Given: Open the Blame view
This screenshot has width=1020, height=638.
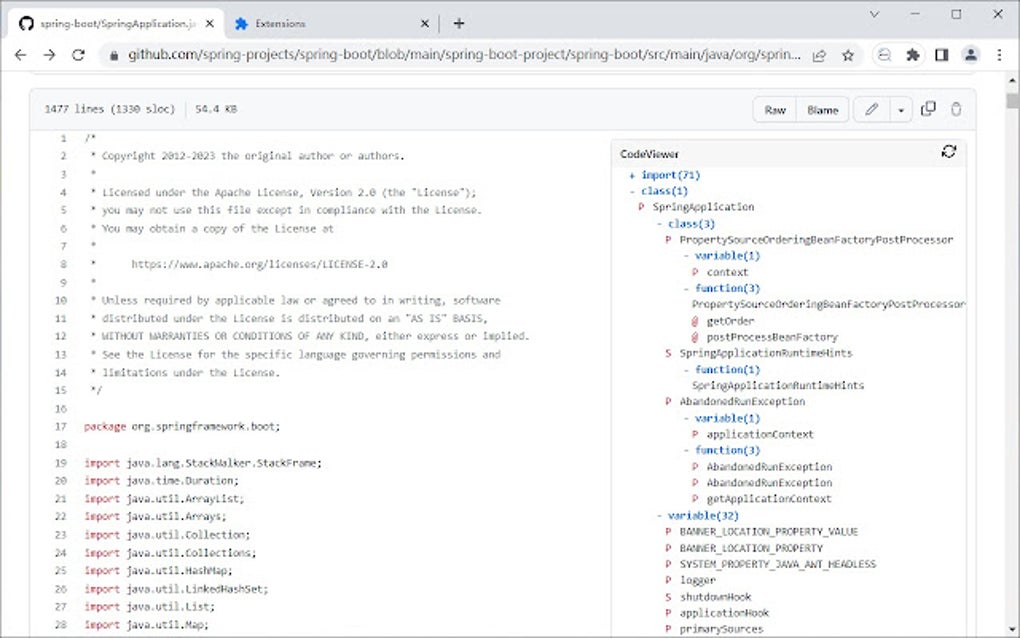Looking at the screenshot, I should 821,109.
